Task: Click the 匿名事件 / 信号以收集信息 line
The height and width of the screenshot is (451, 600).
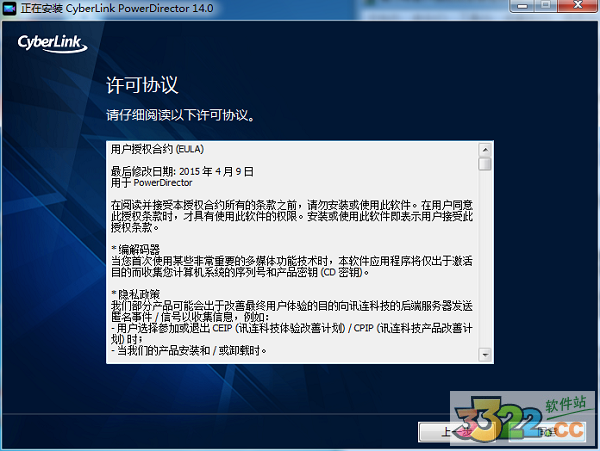Action: [x=190, y=317]
